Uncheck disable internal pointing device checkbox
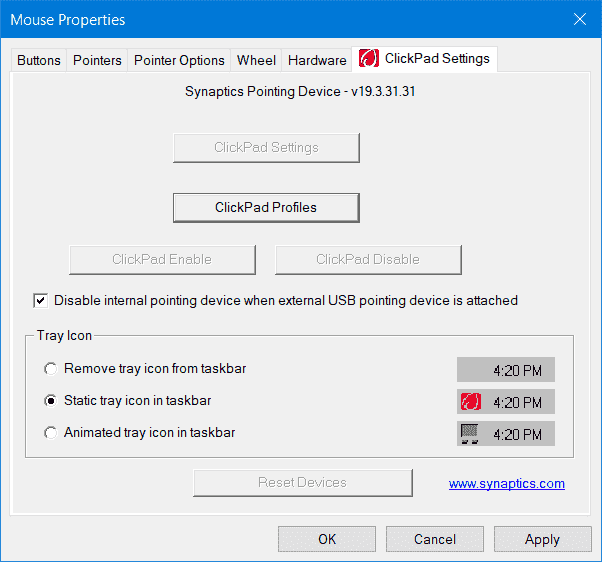 tap(41, 301)
